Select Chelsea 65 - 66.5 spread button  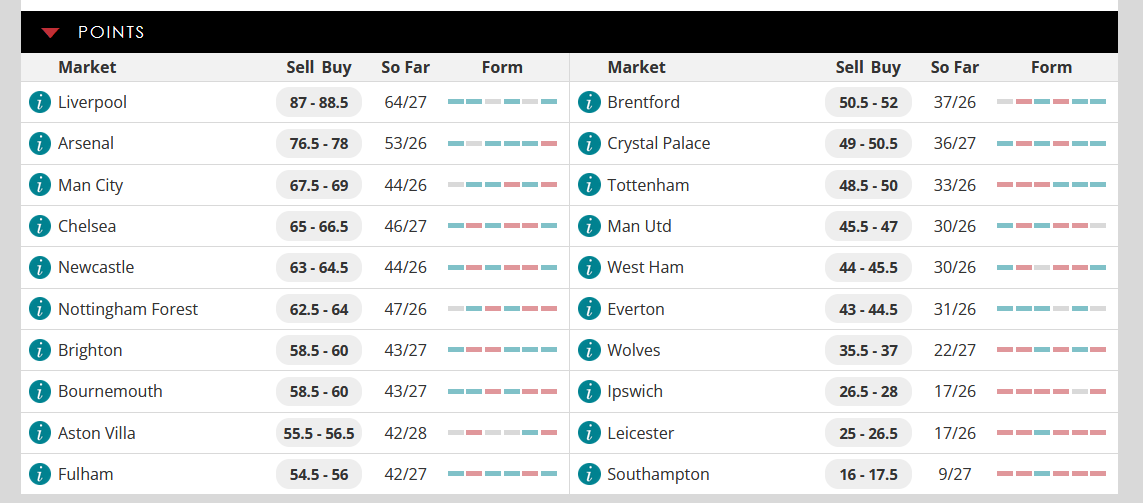(x=319, y=226)
